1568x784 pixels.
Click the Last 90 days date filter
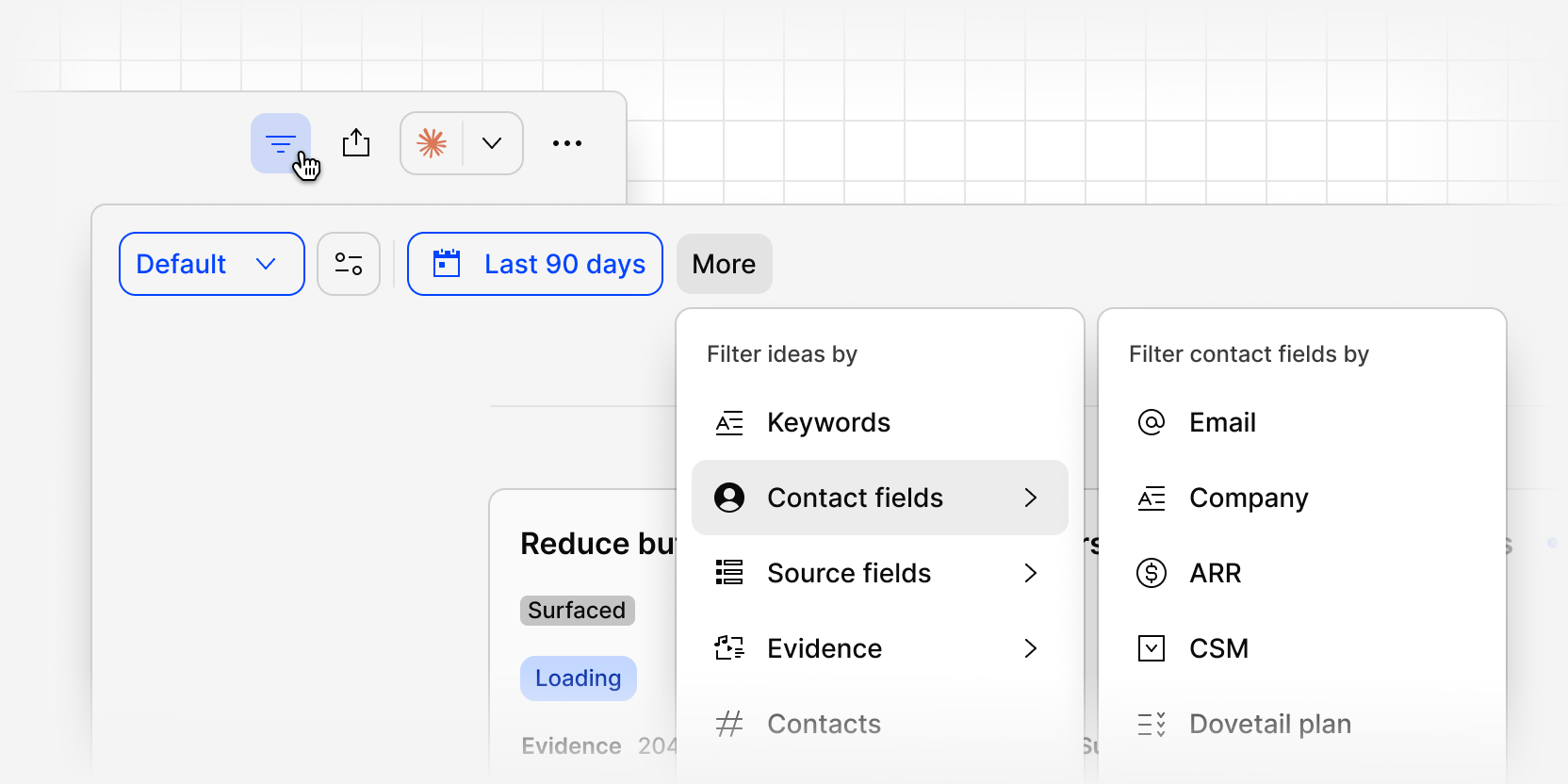[x=535, y=264]
